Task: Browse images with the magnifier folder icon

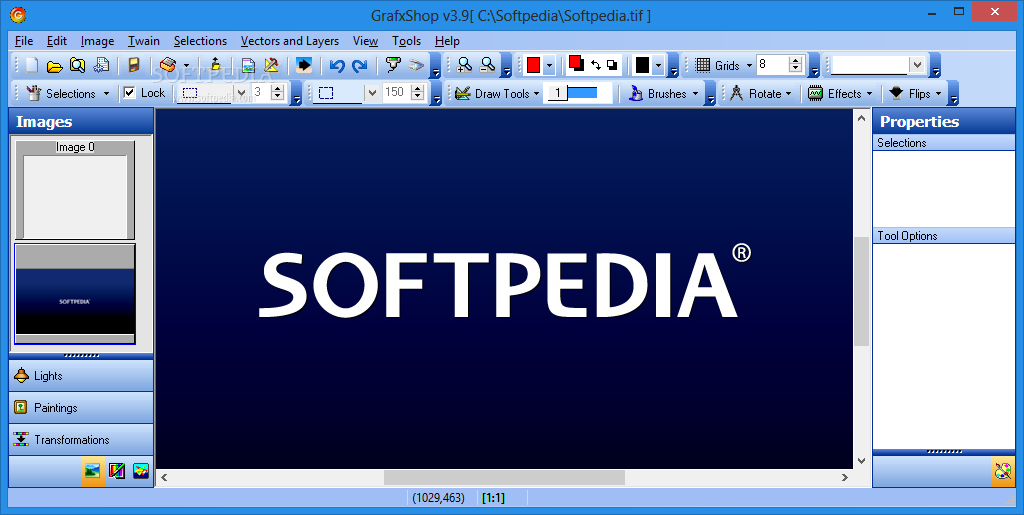Action: click(78, 65)
